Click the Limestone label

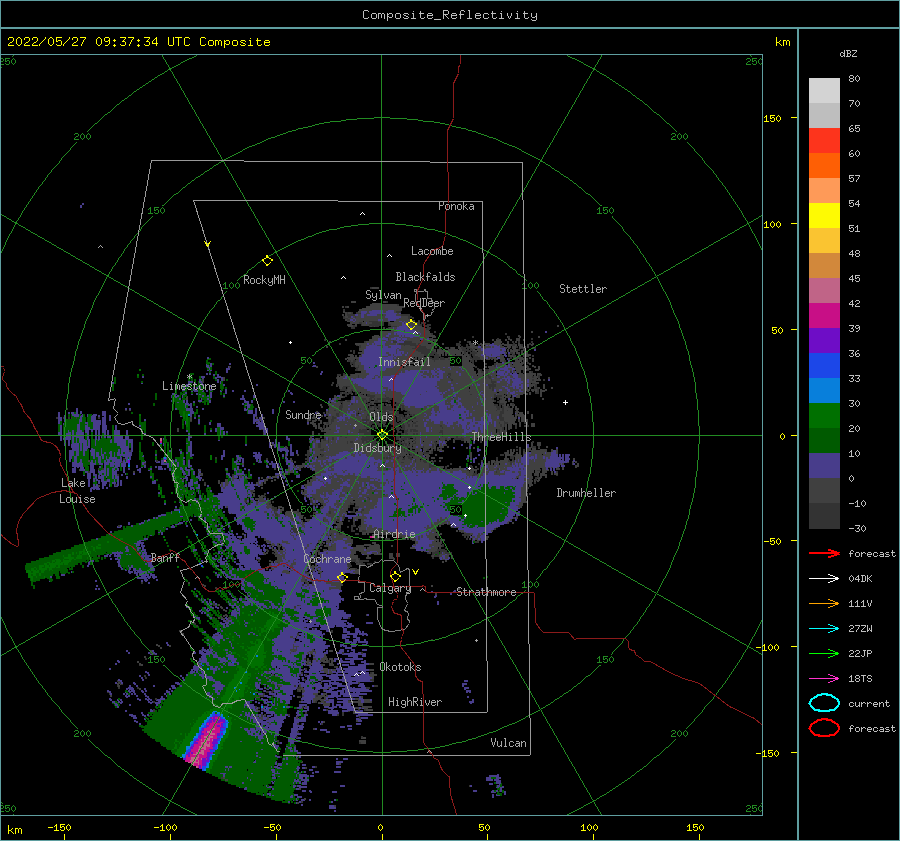click(189, 386)
